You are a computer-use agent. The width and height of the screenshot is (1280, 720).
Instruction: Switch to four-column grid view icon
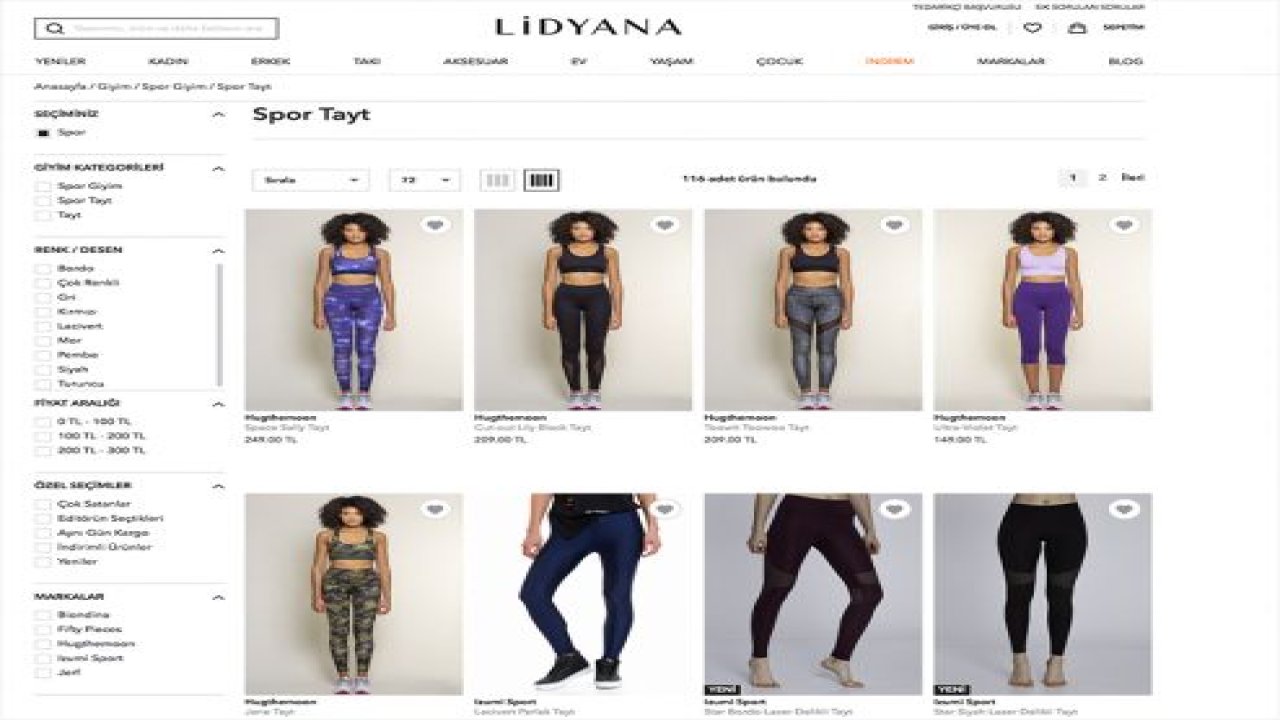point(541,180)
